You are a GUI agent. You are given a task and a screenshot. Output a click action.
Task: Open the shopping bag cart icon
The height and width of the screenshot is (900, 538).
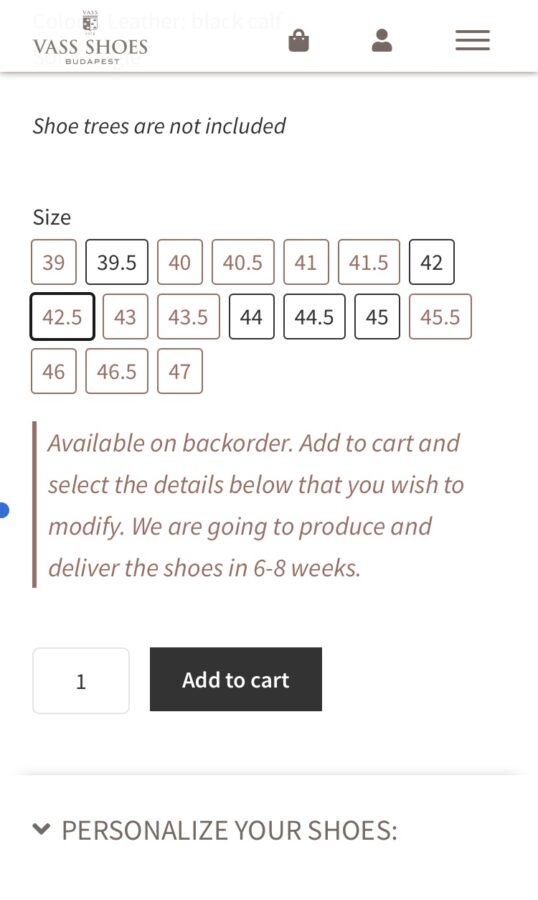tap(299, 41)
